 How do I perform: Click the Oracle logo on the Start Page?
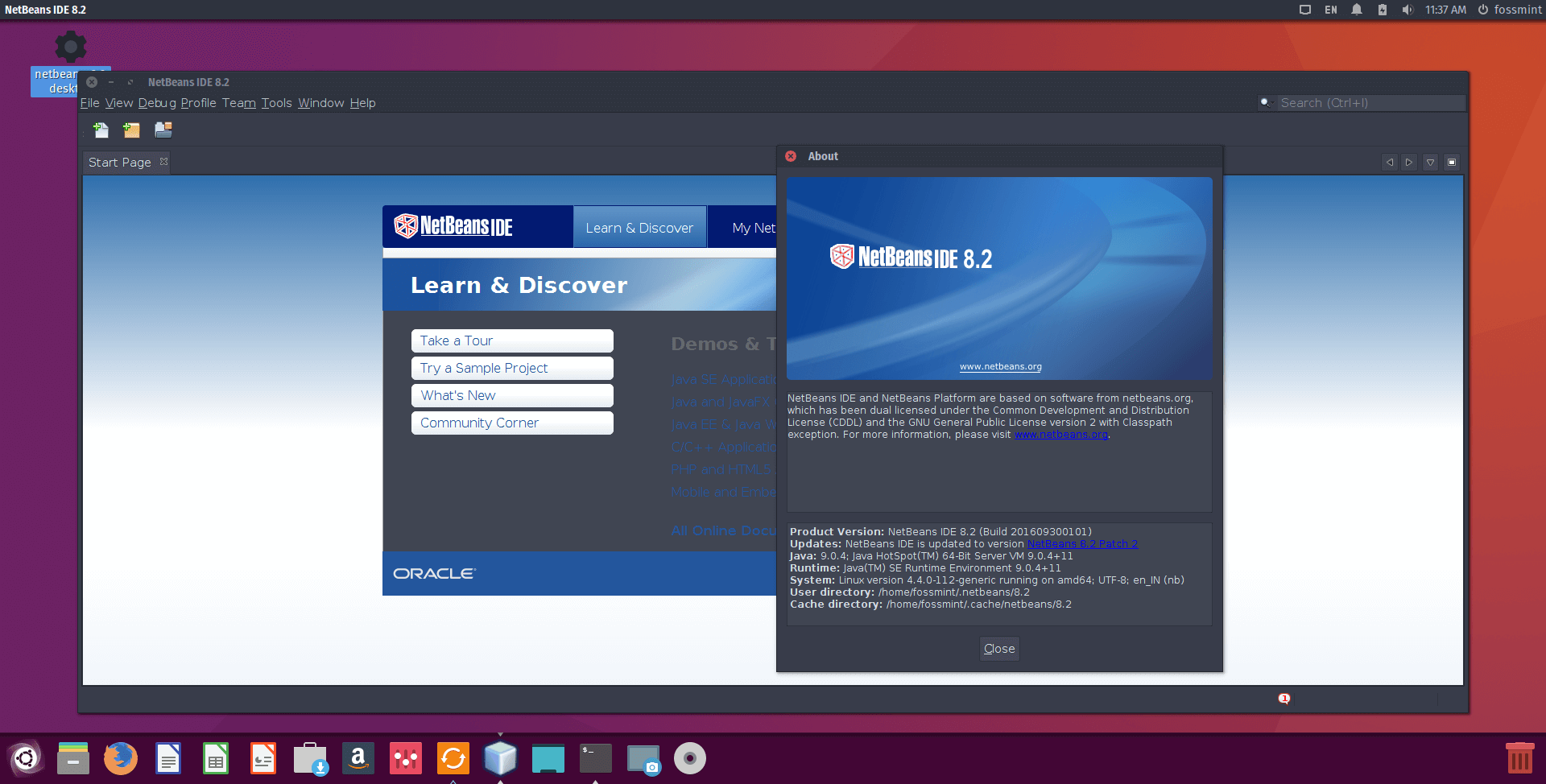click(434, 573)
